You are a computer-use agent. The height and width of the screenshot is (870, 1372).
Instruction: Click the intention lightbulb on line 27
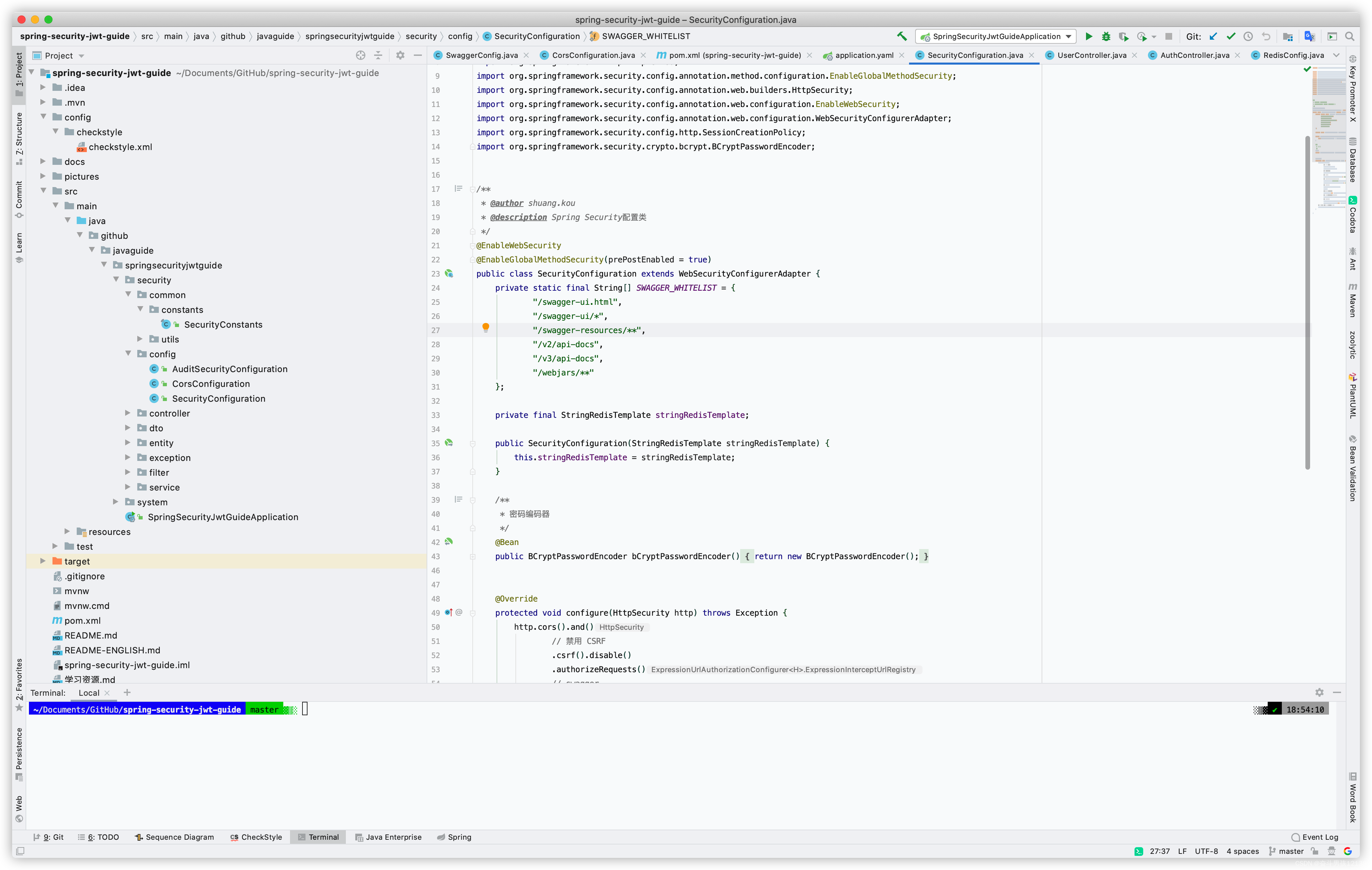485,328
